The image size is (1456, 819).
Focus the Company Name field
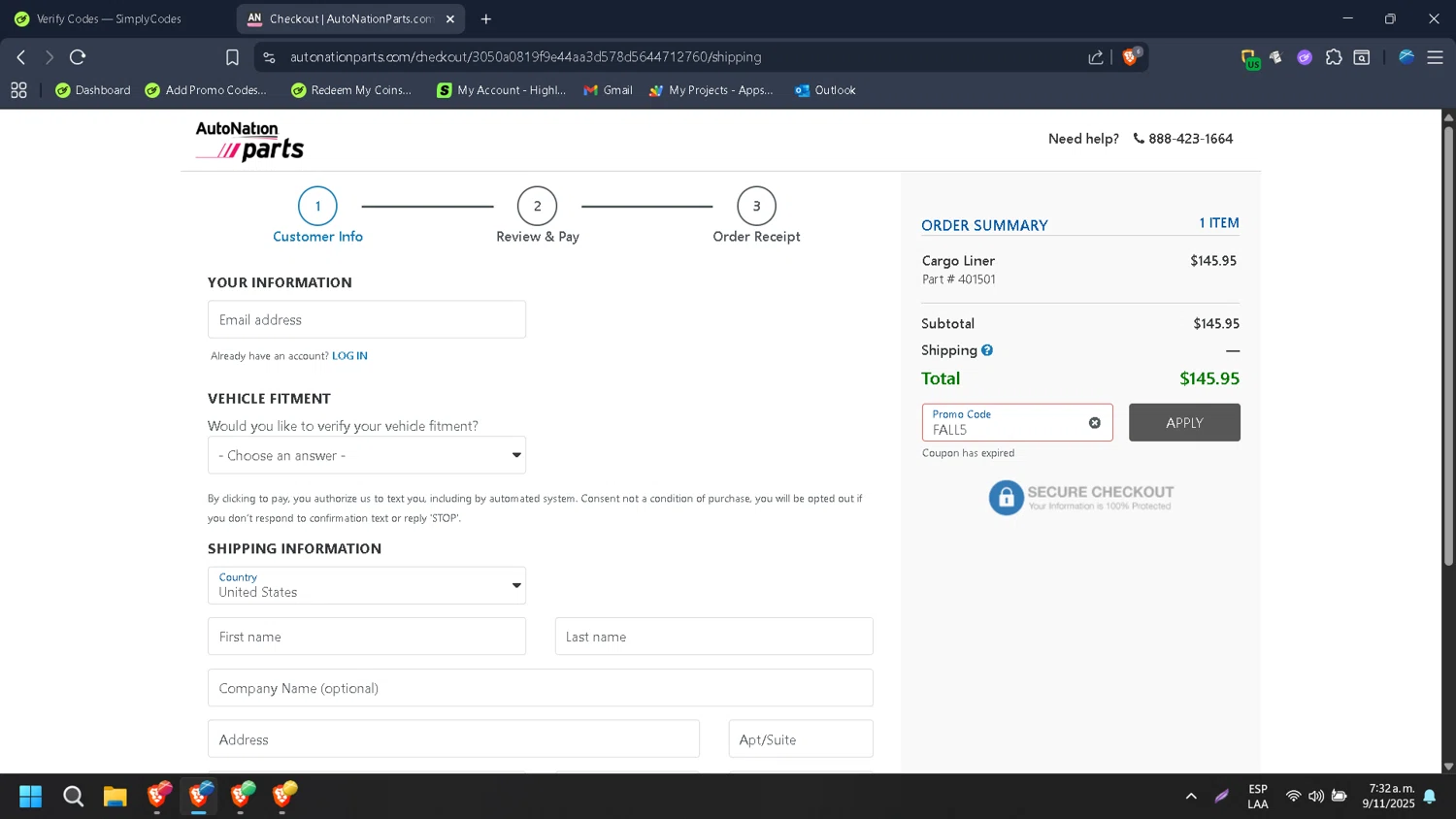[x=541, y=688]
